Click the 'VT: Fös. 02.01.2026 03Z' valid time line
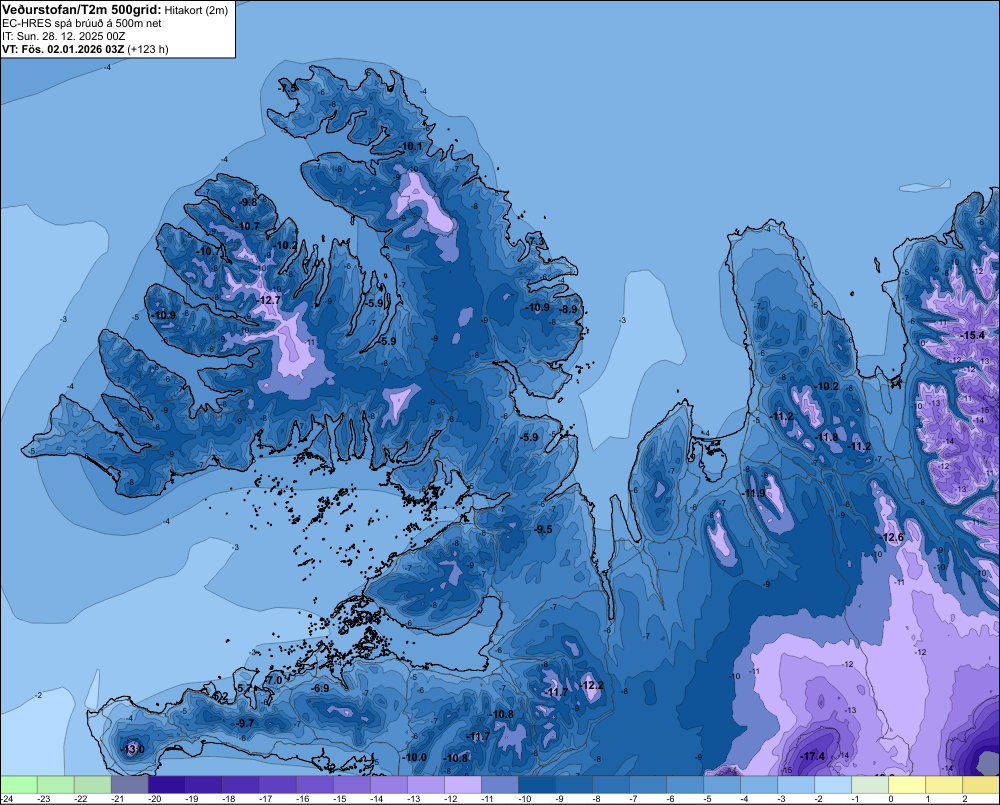Screen dimensions: 1000x805 (62, 49)
